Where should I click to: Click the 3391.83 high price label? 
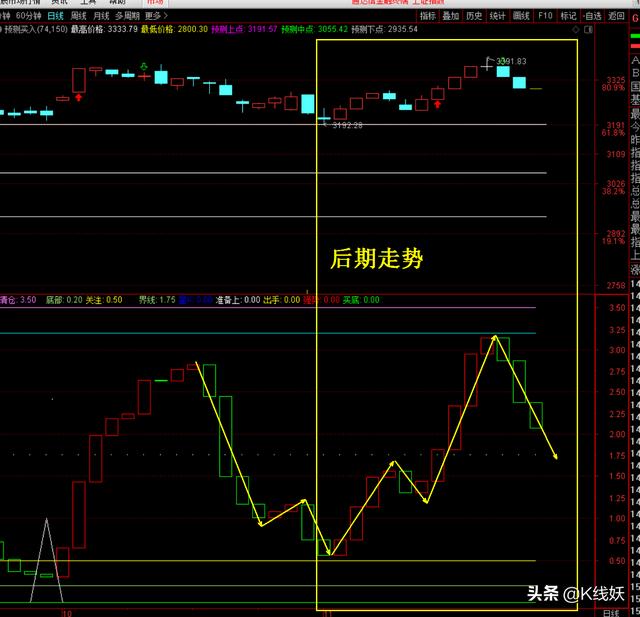tap(511, 61)
